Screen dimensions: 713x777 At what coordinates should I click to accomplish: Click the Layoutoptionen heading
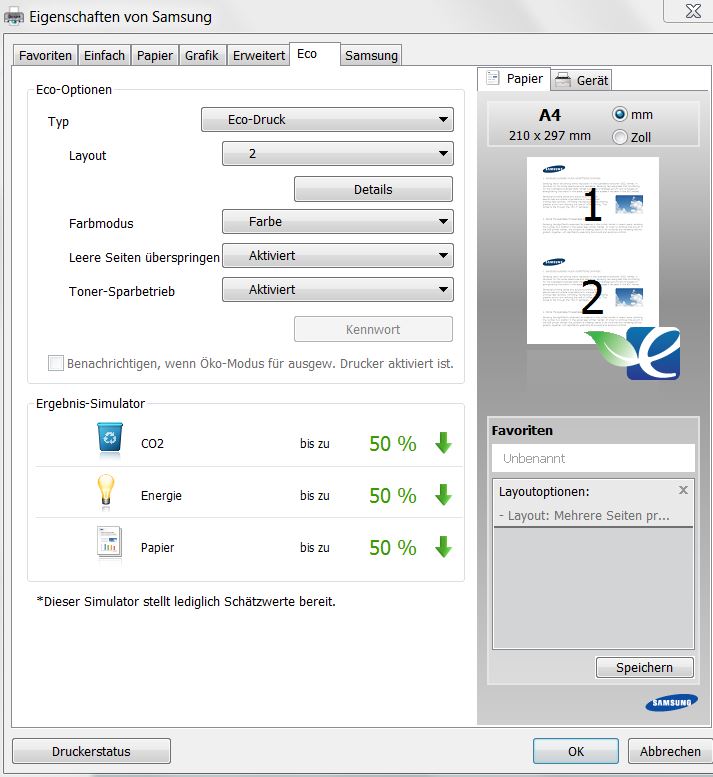544,492
